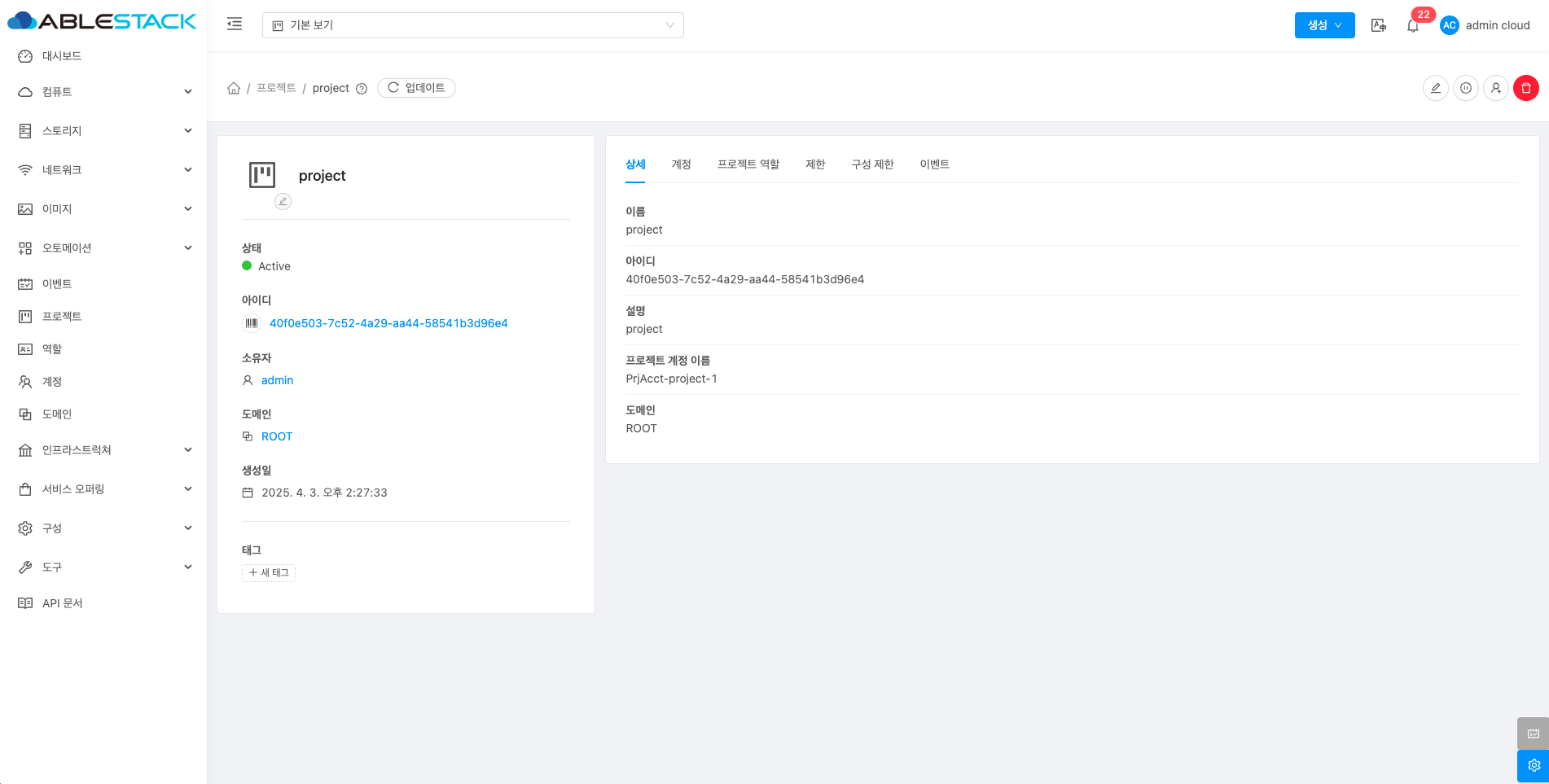Switch to the 프로젝트 역할 tab
Viewport: 1549px width, 784px height.
[x=748, y=164]
